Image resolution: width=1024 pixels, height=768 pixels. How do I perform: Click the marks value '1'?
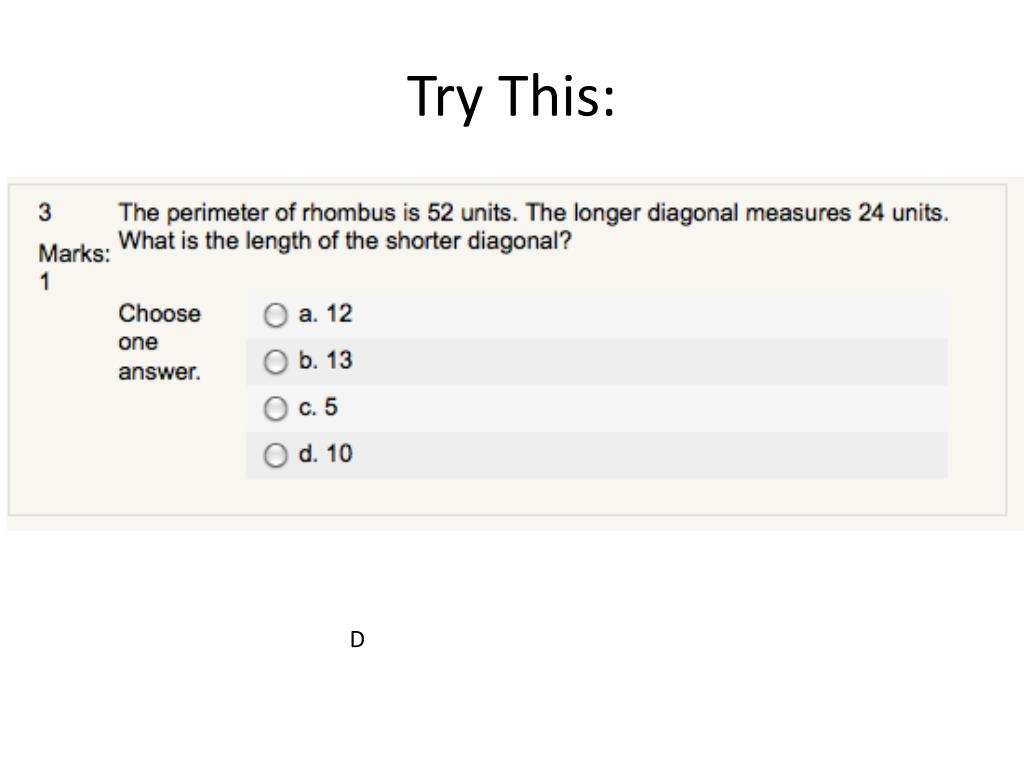(44, 282)
